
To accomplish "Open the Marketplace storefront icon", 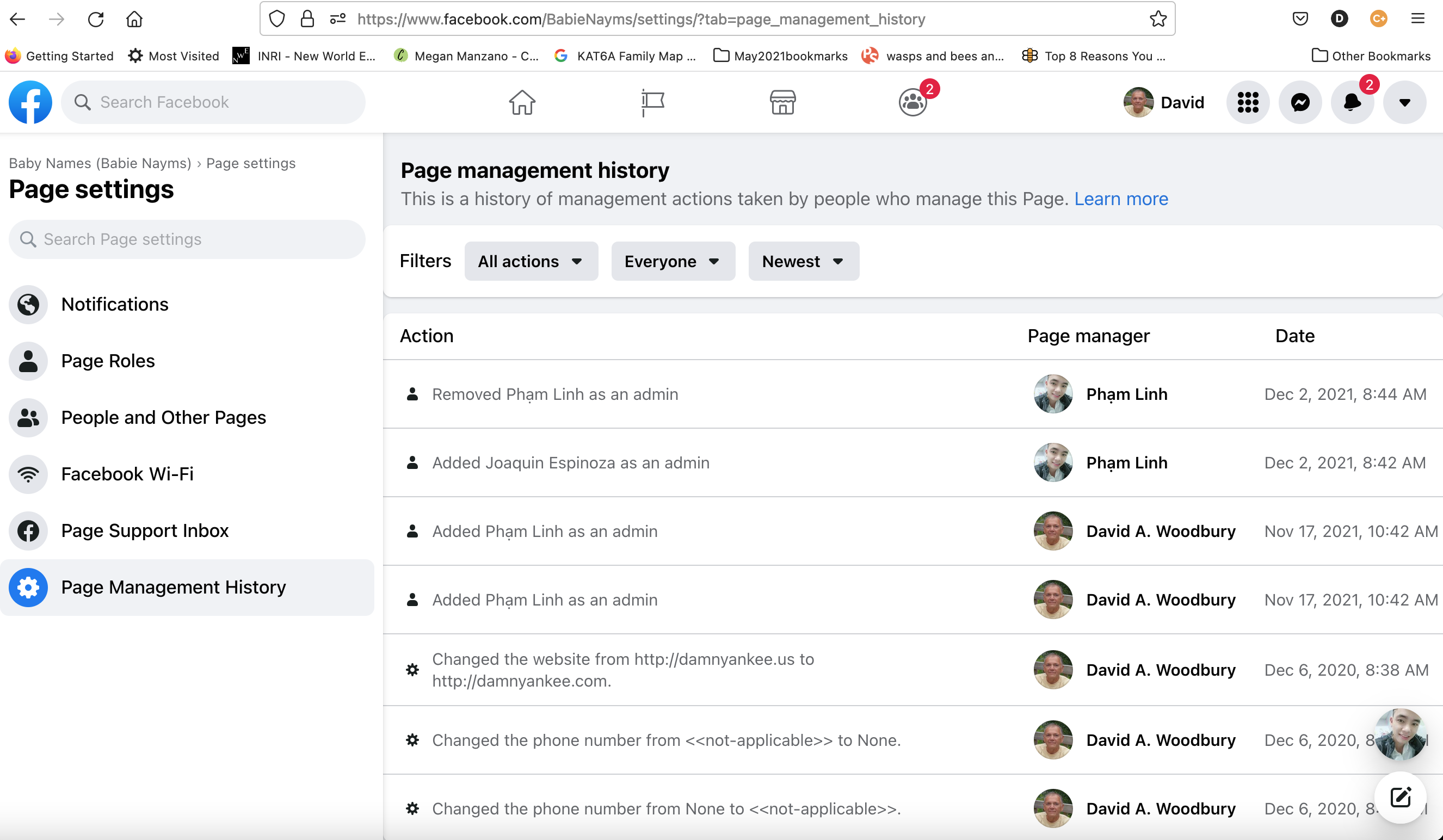I will point(782,102).
